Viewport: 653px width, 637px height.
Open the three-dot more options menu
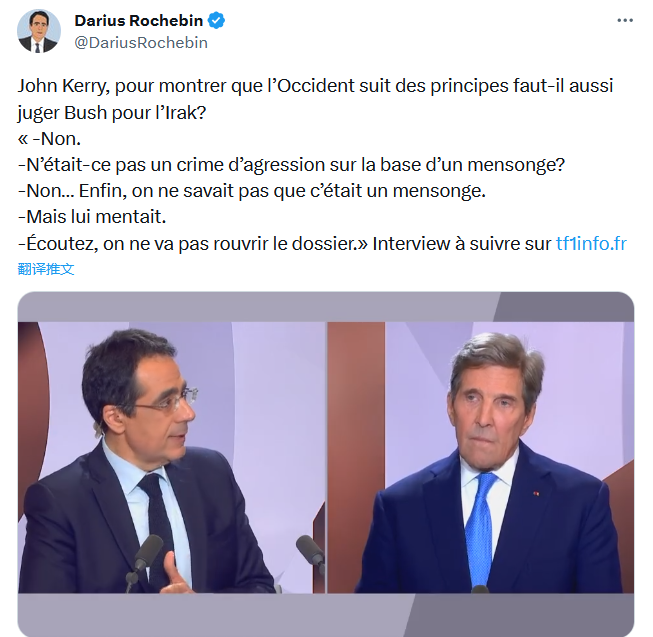click(625, 20)
